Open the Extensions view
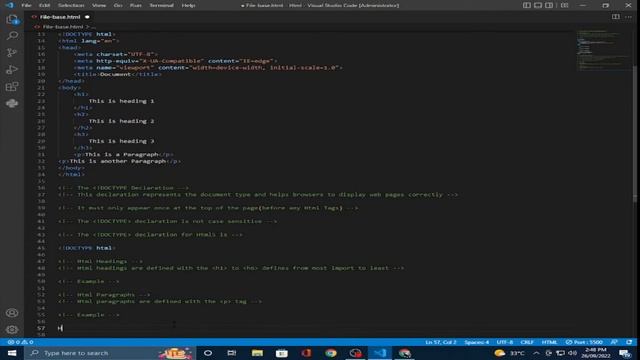The width and height of the screenshot is (640, 360). [x=12, y=86]
